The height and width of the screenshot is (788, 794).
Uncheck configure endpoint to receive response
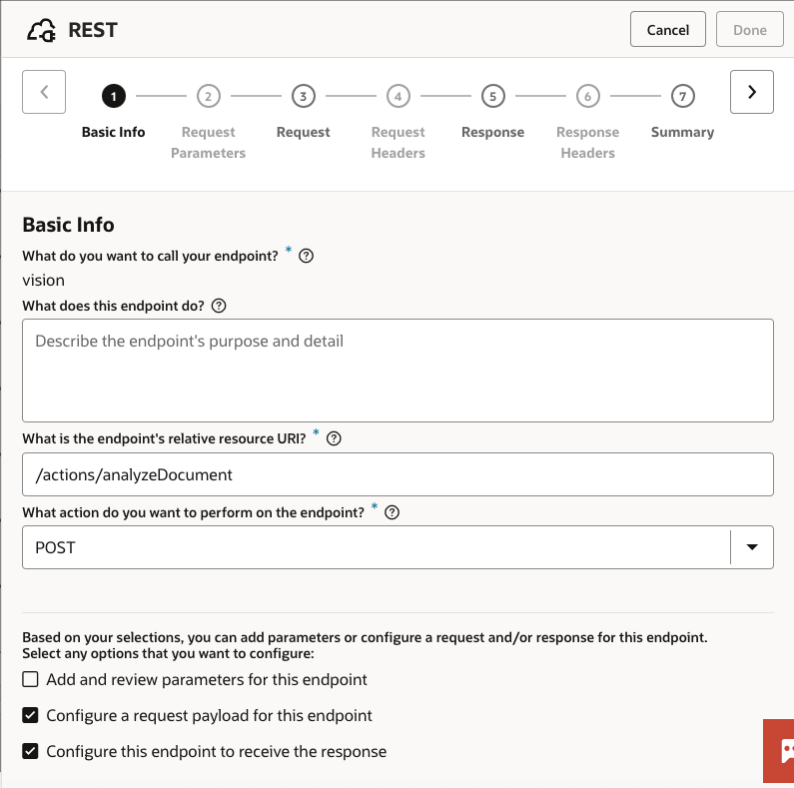(31, 751)
